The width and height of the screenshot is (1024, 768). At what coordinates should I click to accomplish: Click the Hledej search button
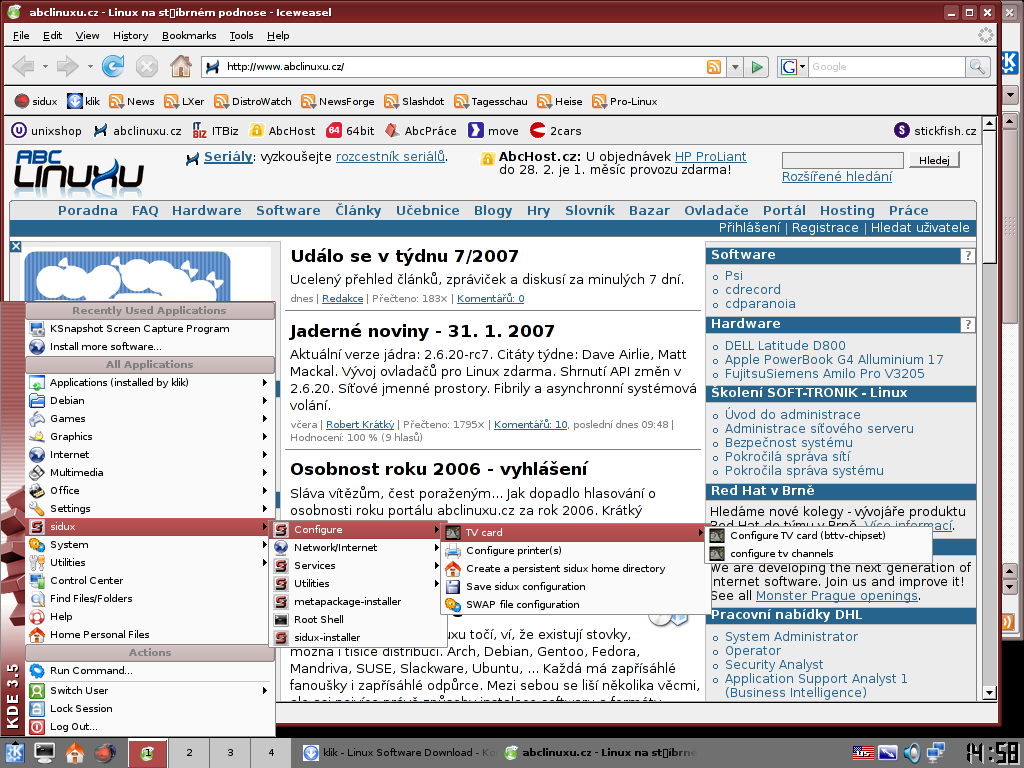tap(934, 160)
